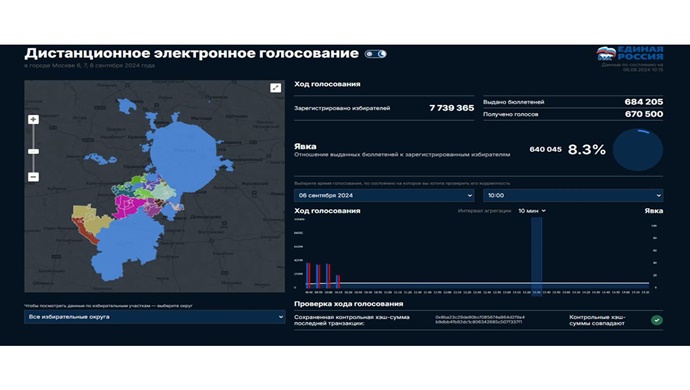Click the turnout donut chart
Screen dimensions: 690x390
638,150
